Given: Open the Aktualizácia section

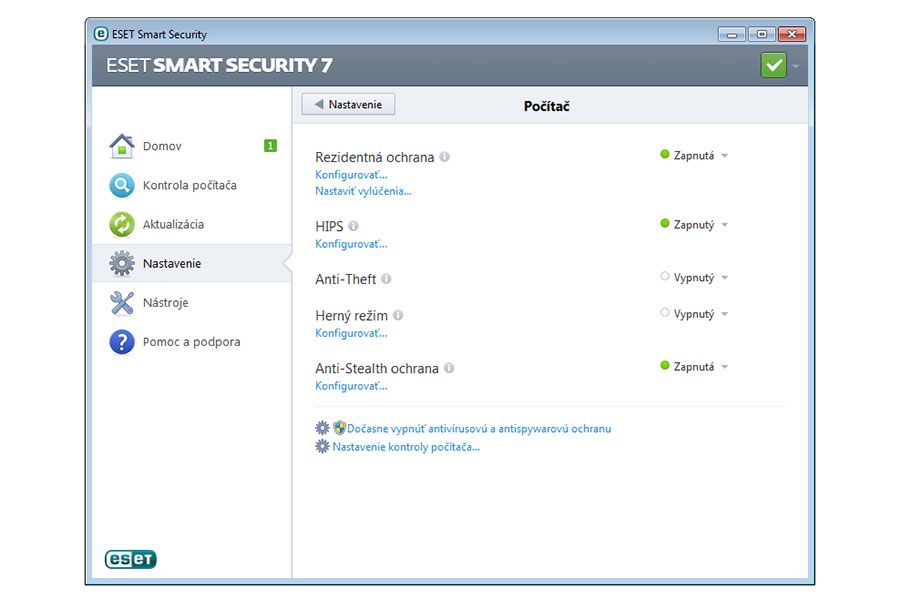Looking at the screenshot, I should coord(192,224).
